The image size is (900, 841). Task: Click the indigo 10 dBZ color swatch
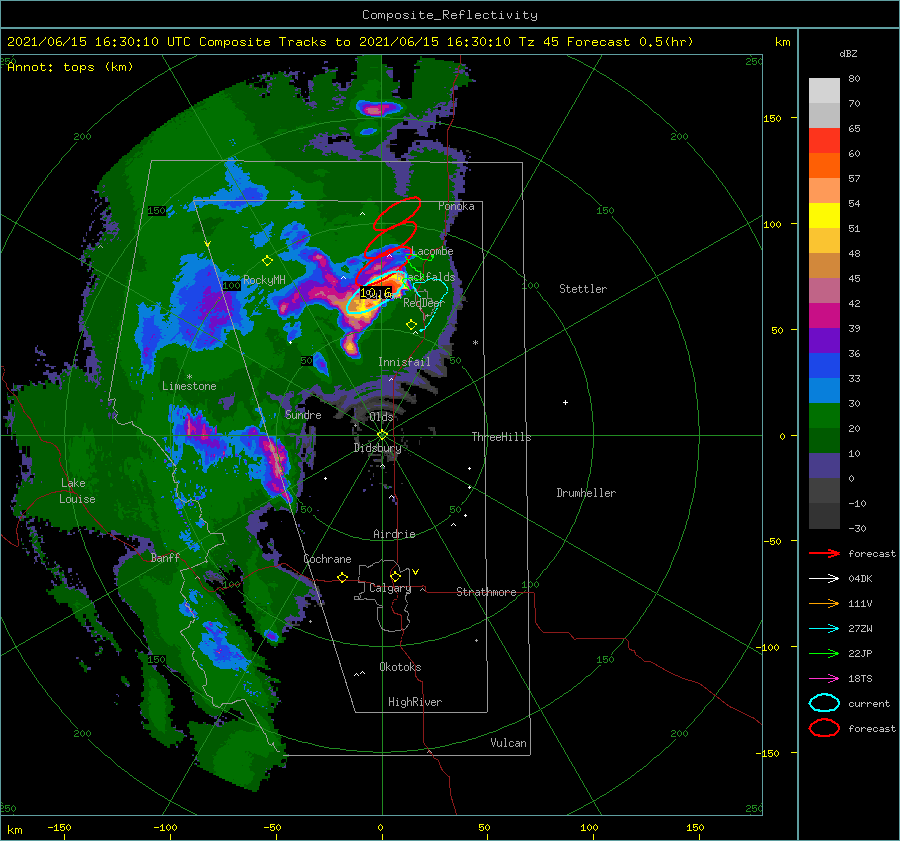pyautogui.click(x=824, y=465)
